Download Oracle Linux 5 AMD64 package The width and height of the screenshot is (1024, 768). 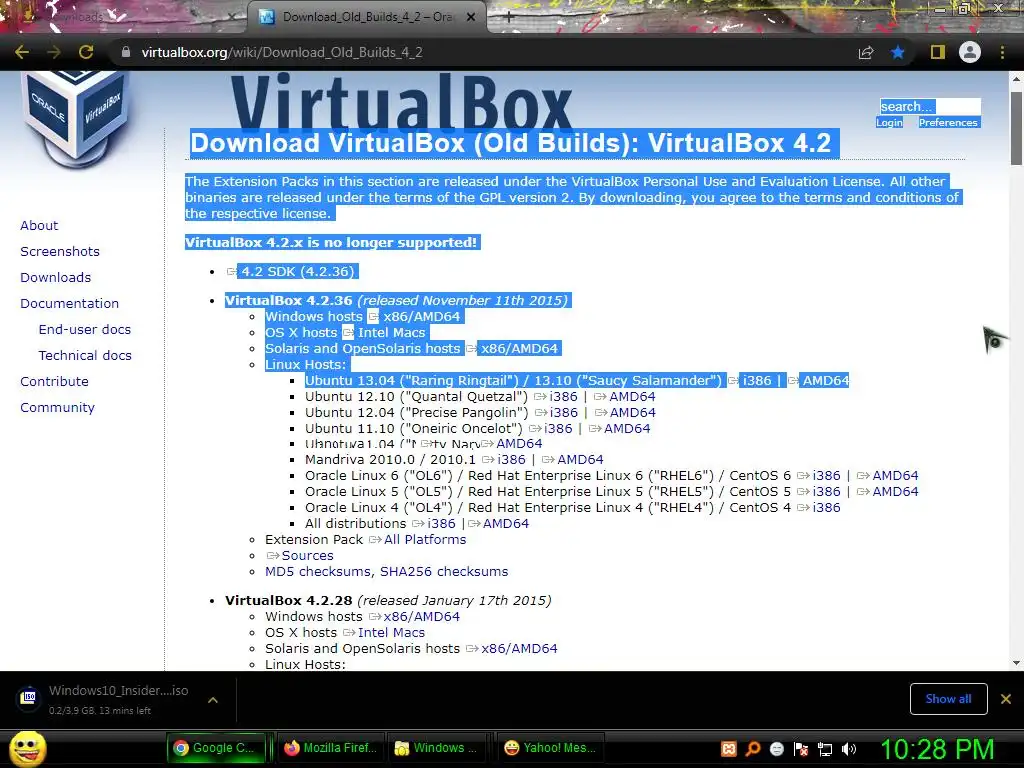pyautogui.click(x=895, y=492)
